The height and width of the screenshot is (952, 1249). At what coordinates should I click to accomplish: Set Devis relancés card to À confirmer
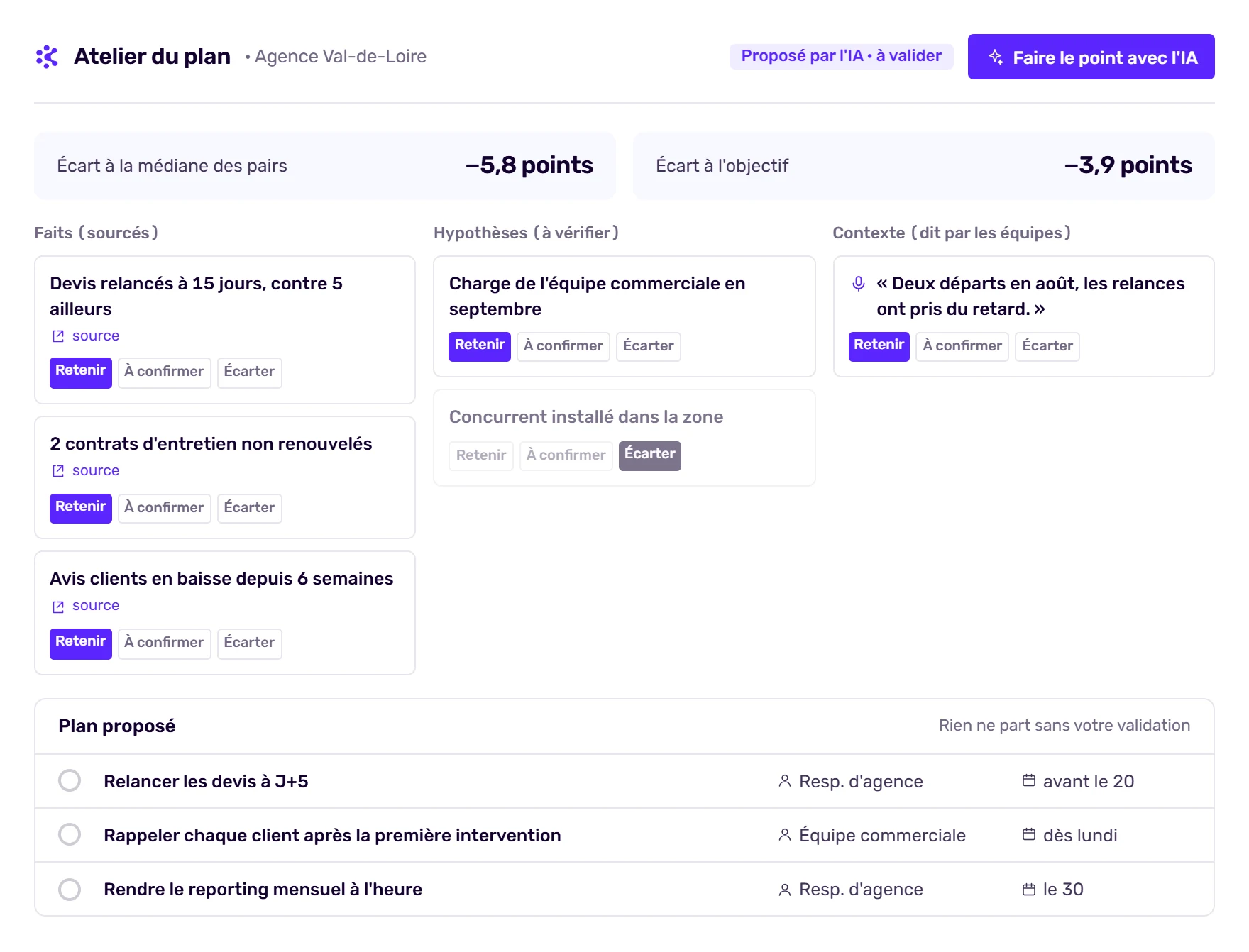click(x=165, y=372)
